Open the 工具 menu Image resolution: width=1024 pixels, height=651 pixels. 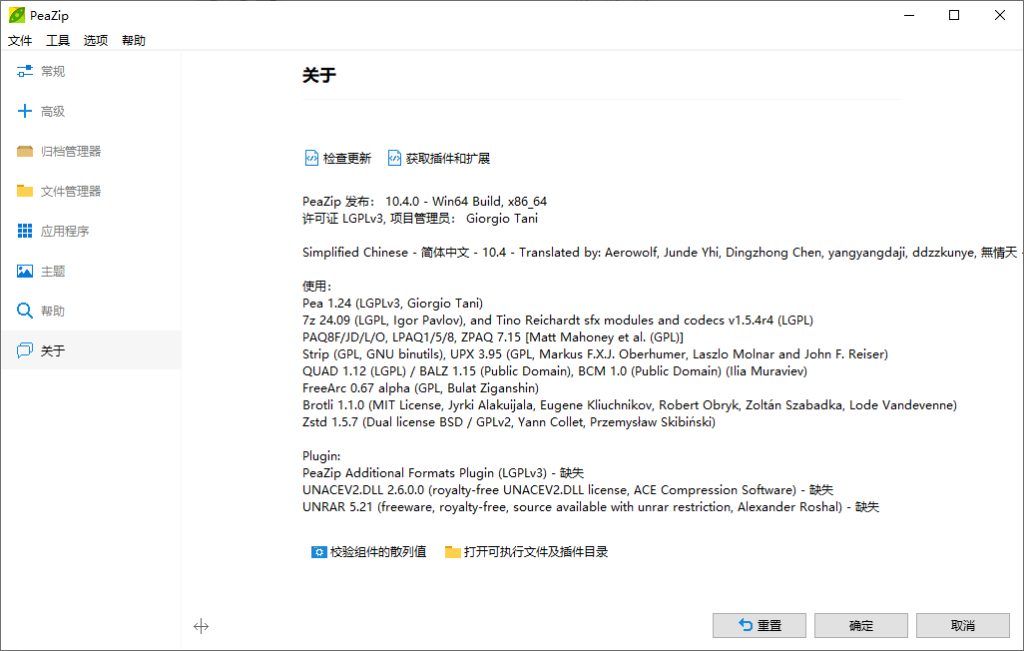click(57, 40)
